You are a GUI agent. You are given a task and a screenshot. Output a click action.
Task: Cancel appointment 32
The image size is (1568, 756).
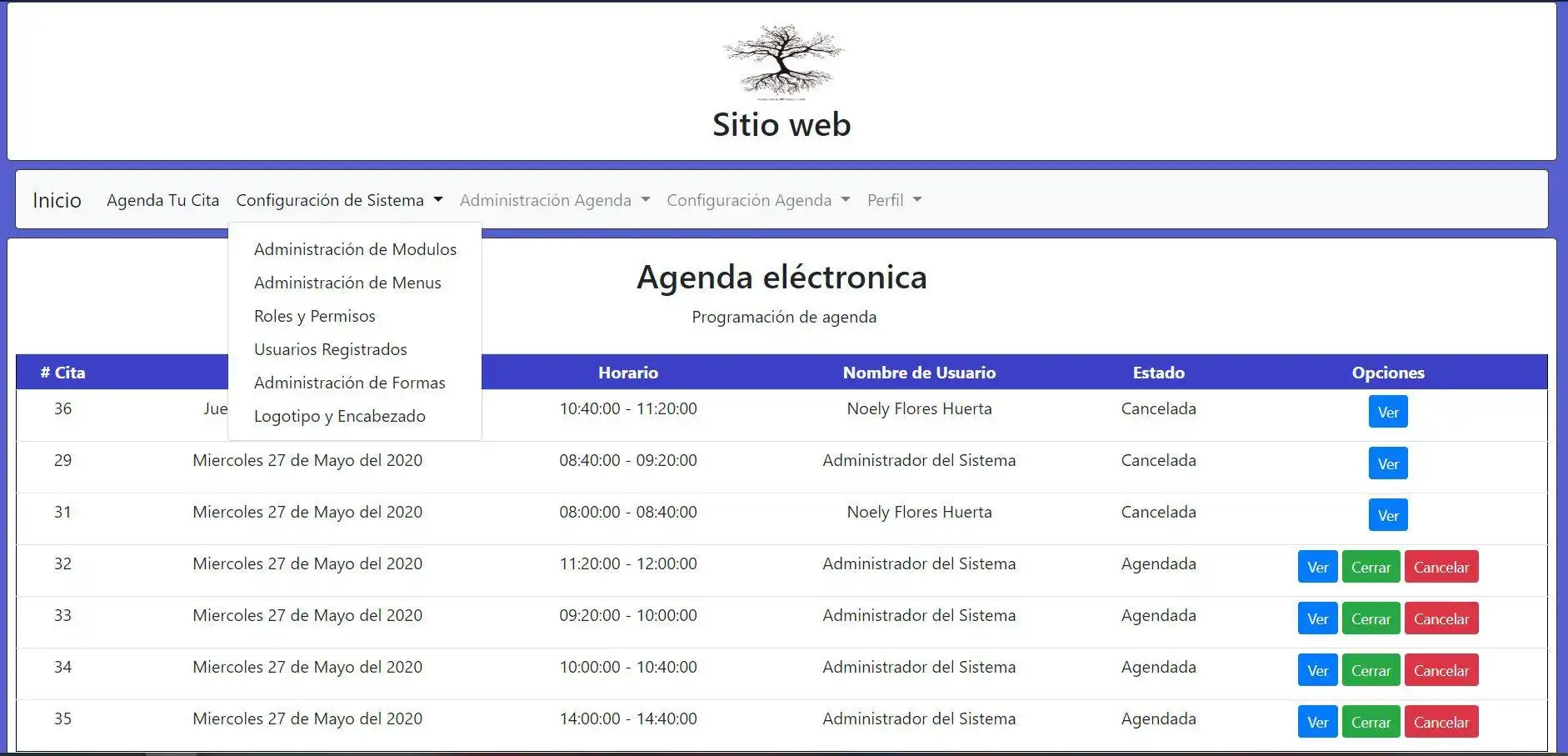[x=1441, y=567]
